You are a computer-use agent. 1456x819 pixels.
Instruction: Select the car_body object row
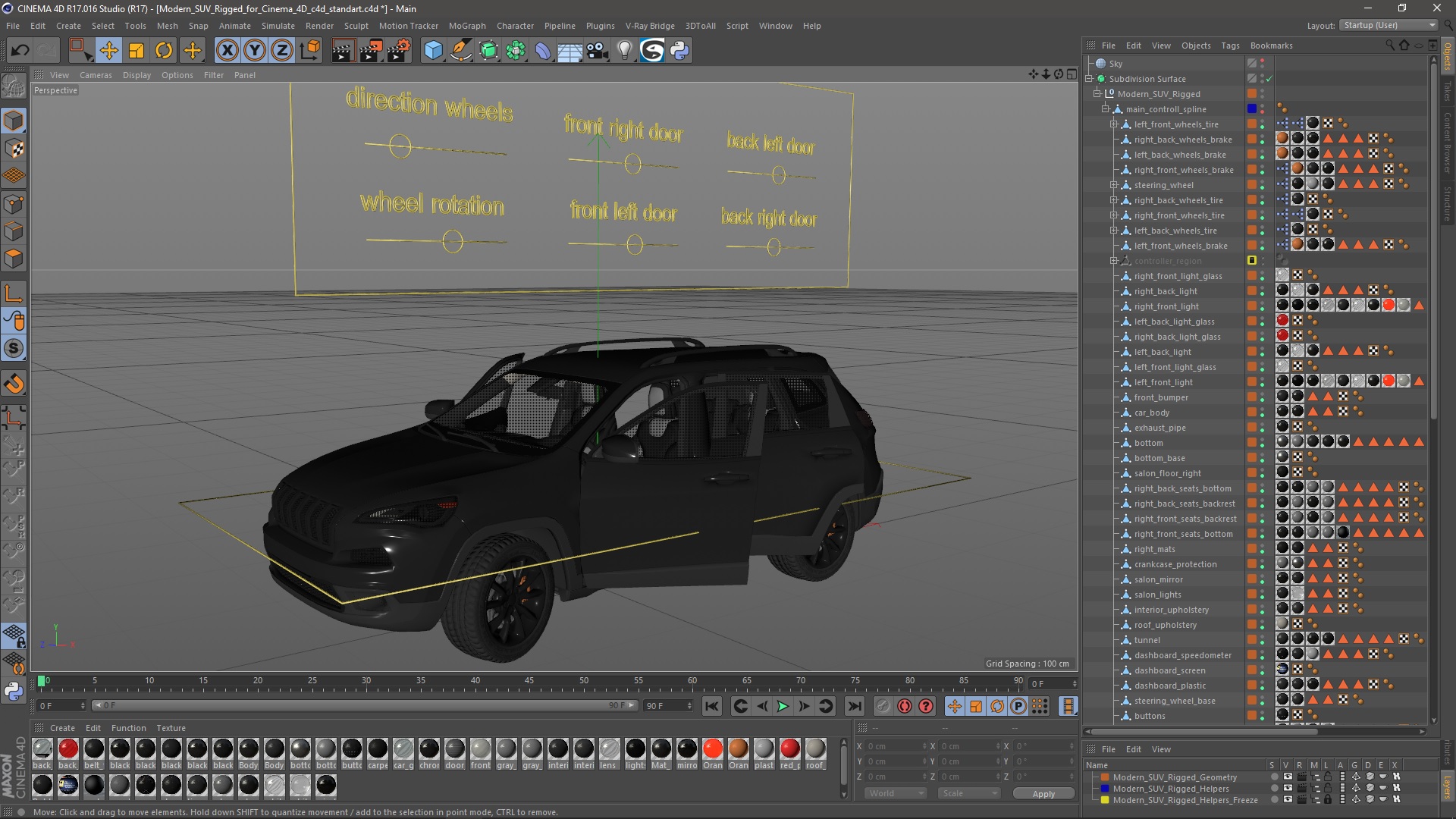[x=1152, y=413]
